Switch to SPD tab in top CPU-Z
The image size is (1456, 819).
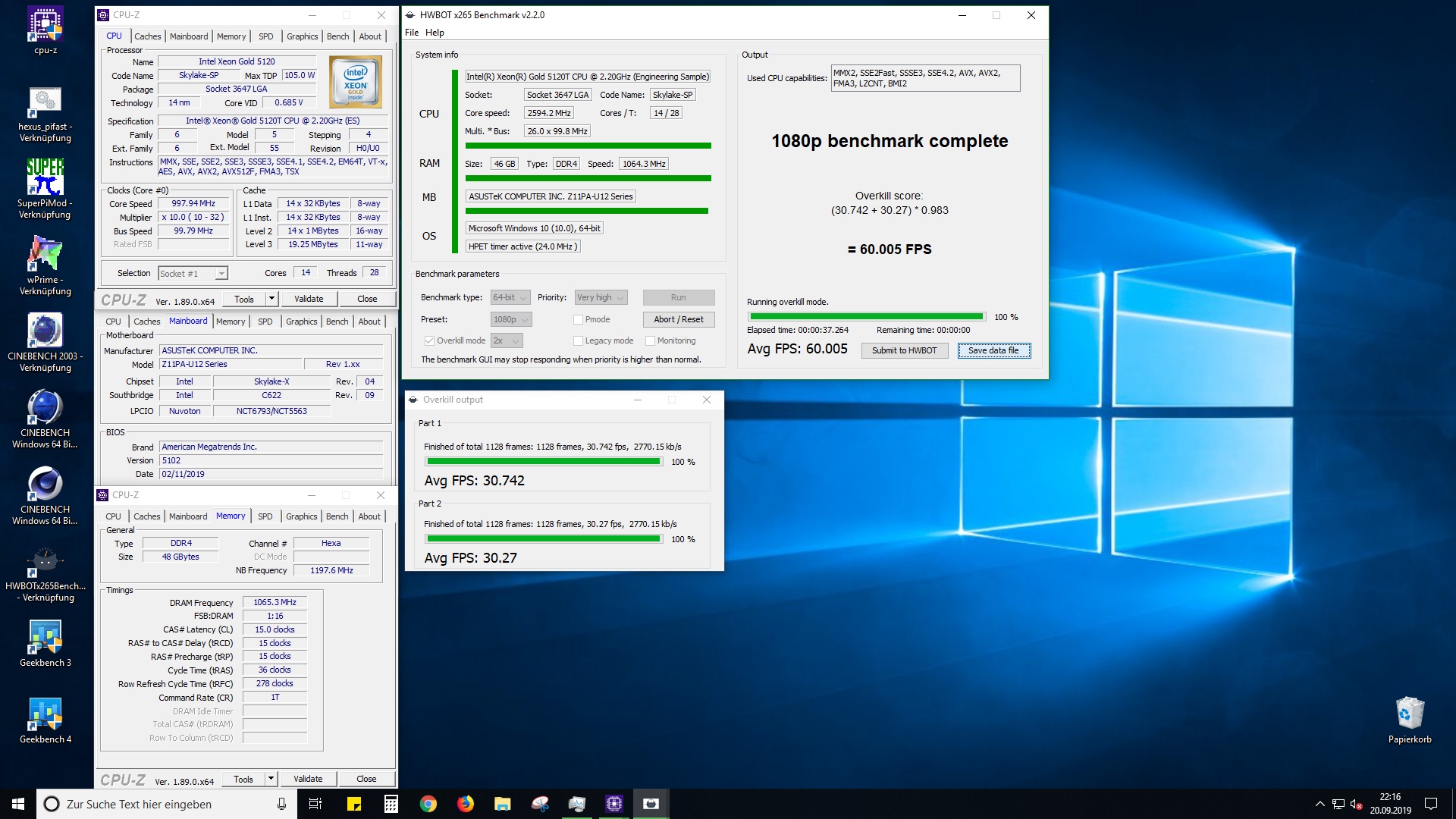coord(265,36)
